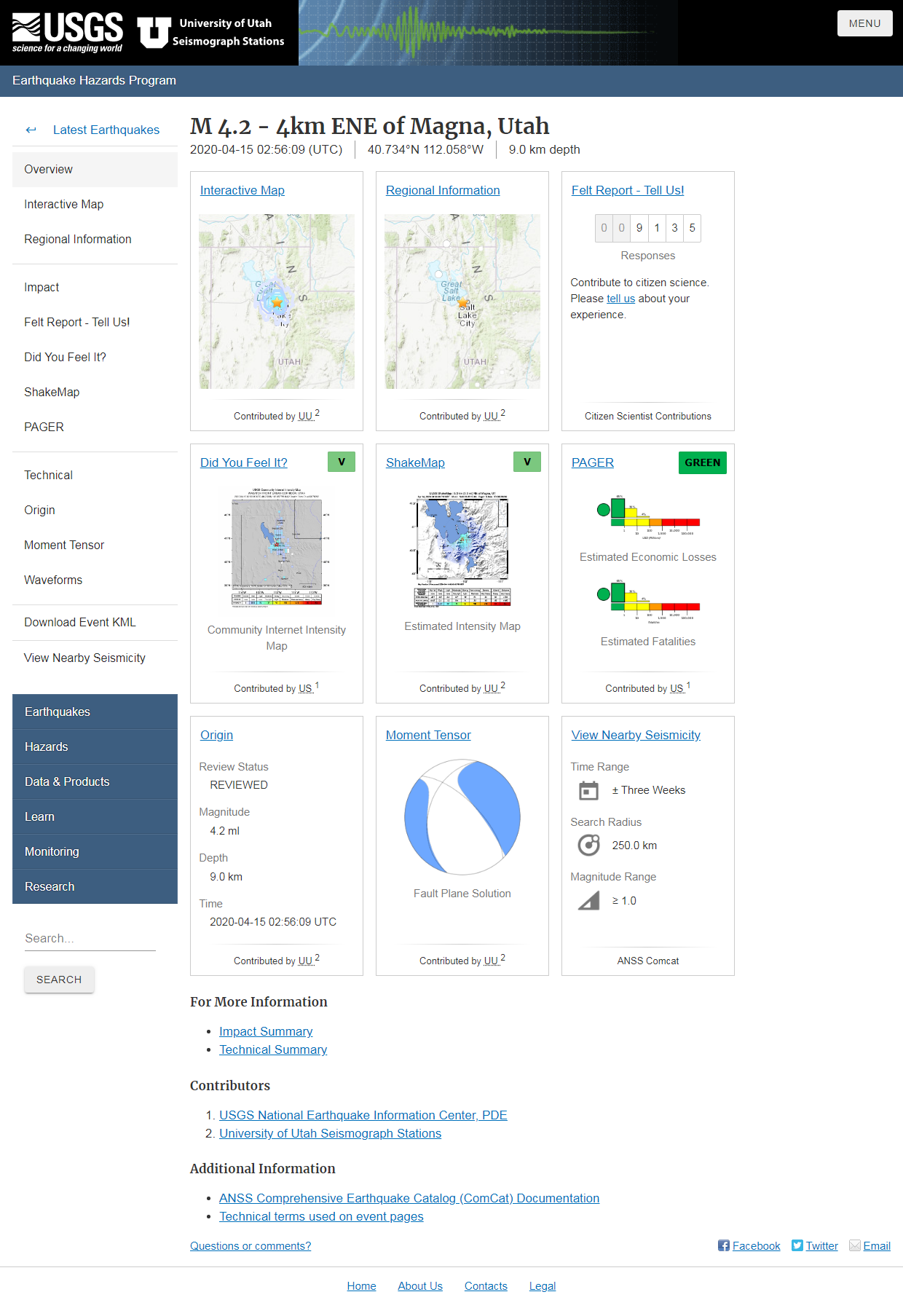The height and width of the screenshot is (1316, 903).
Task: Select ShakeMap in the sidebar
Action: coord(52,392)
